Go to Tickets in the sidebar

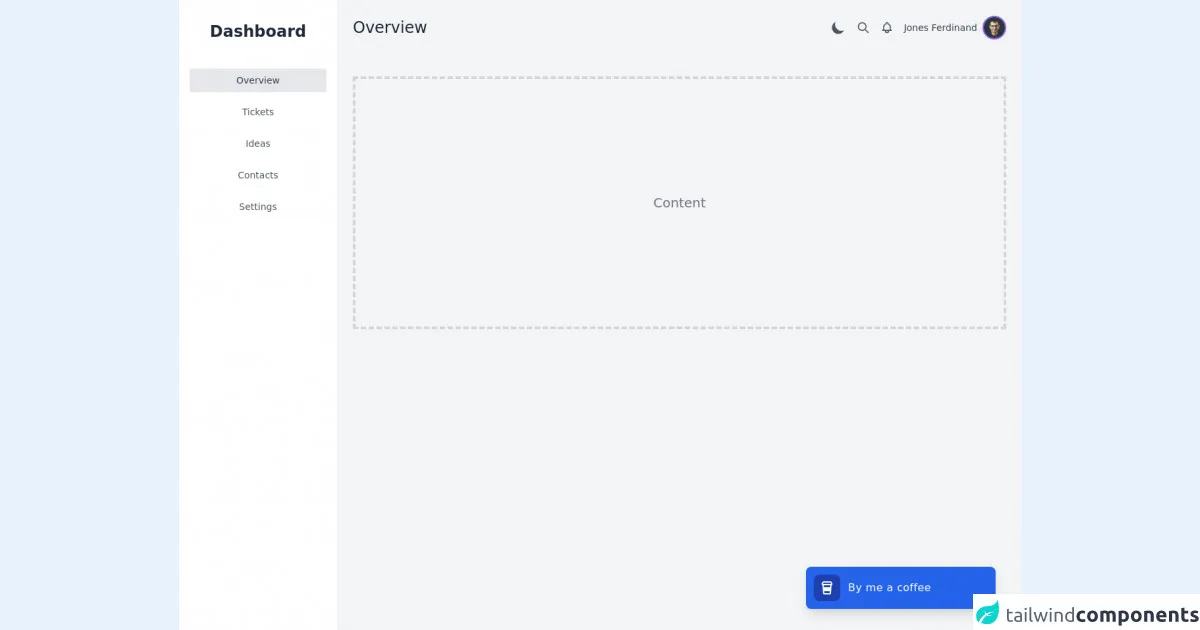(x=258, y=112)
